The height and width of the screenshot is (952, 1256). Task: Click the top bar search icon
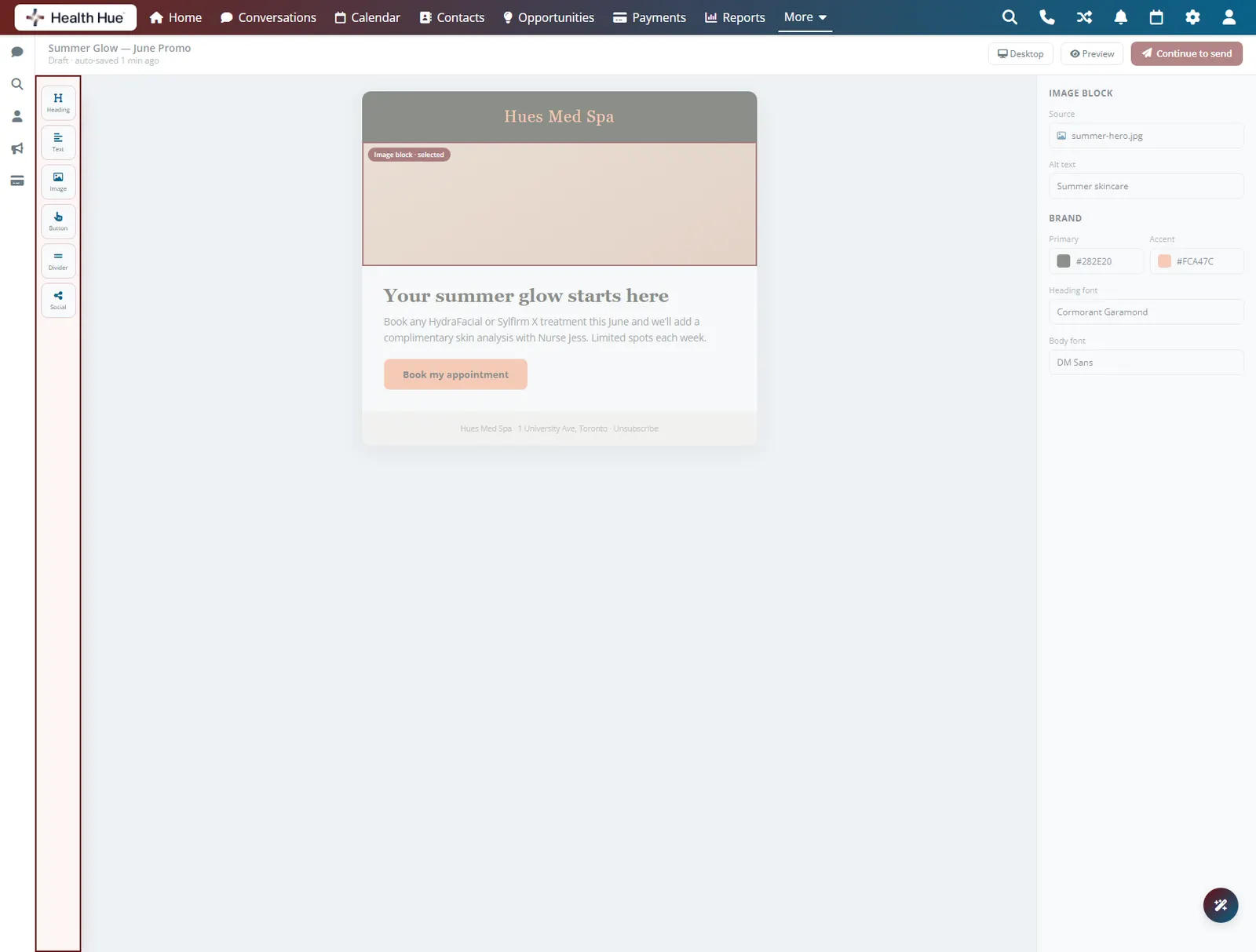1010,17
